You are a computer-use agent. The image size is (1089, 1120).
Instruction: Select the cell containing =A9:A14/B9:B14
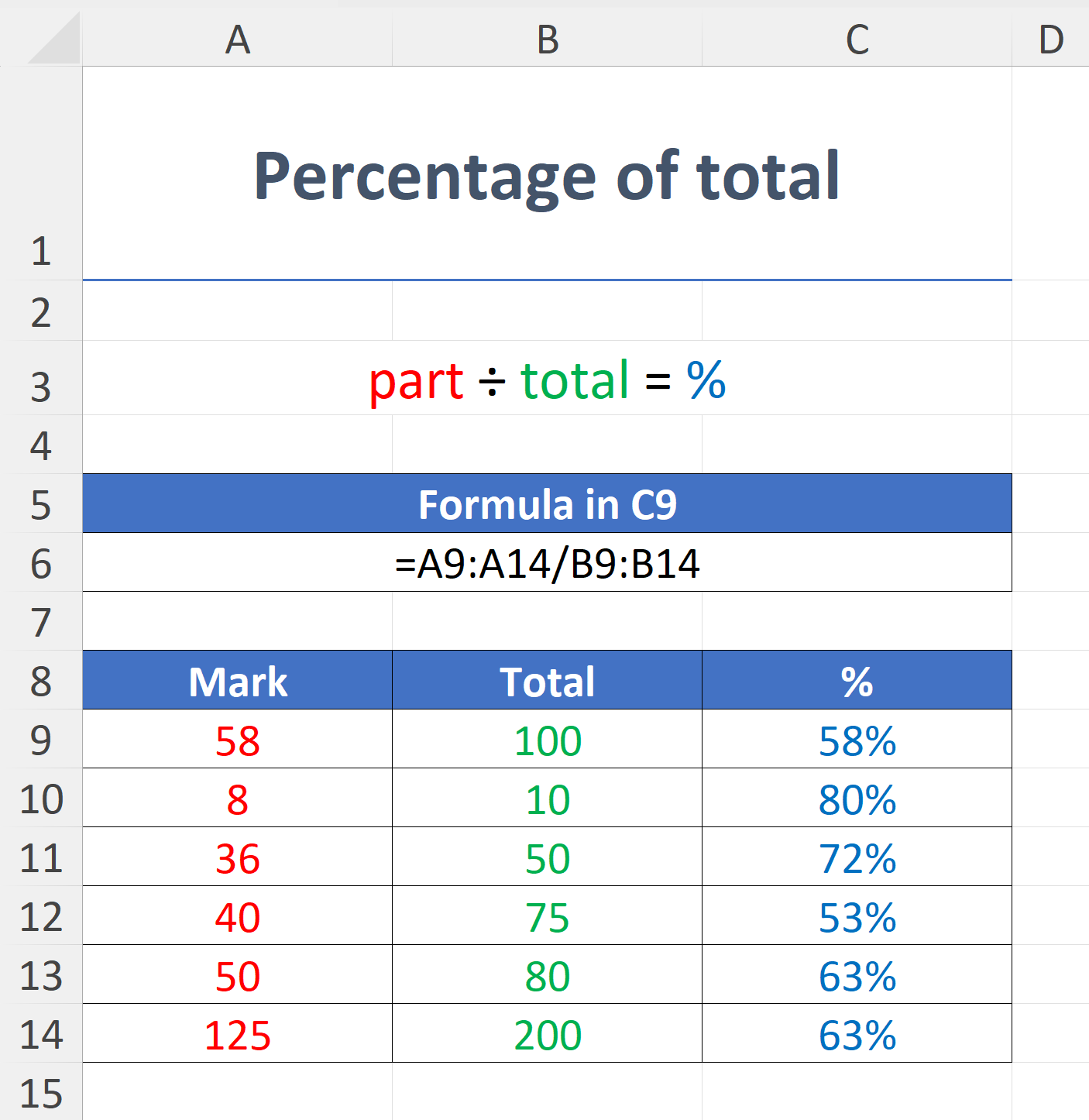(x=546, y=564)
